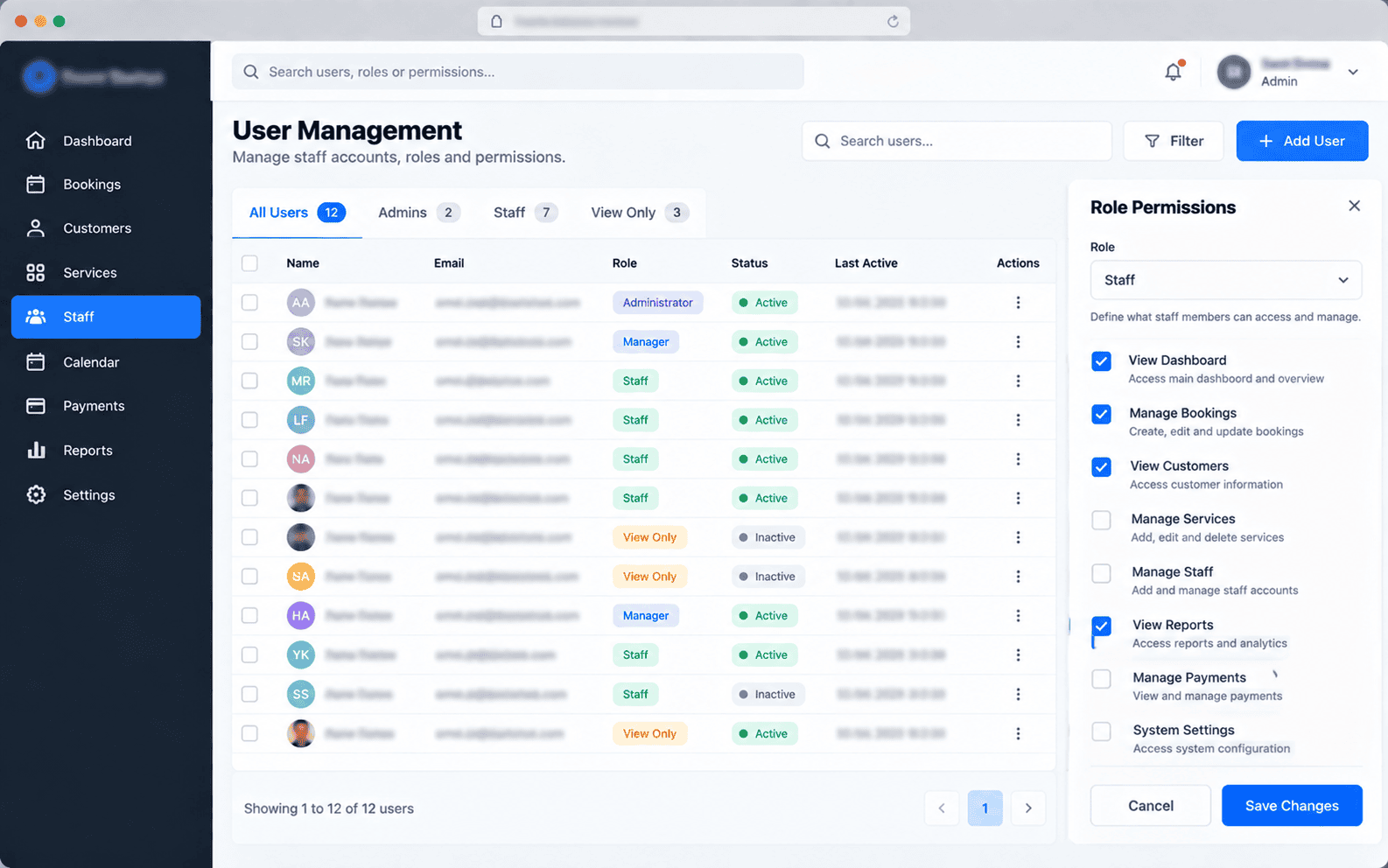Image resolution: width=1388 pixels, height=868 pixels.
Task: Switch to the View Only tab
Action: [640, 213]
